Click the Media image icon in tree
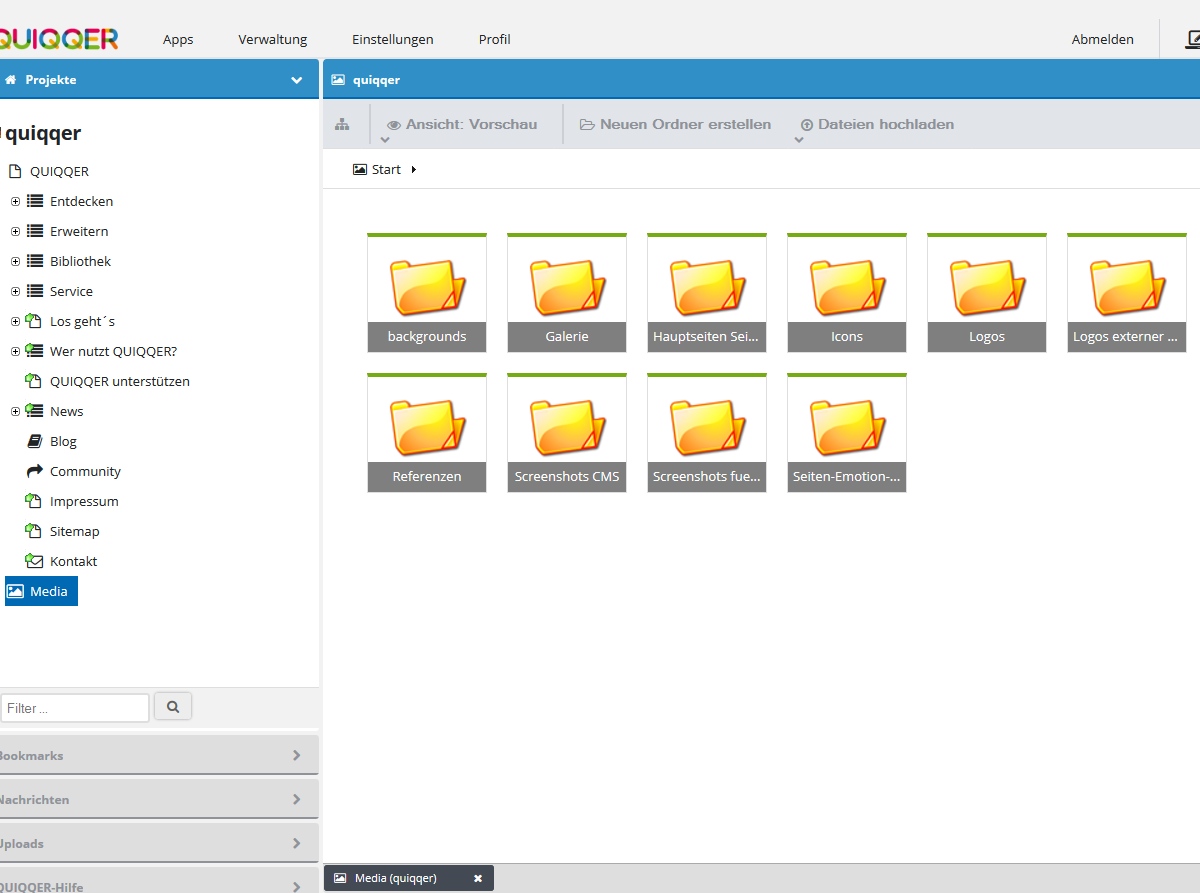Viewport: 1200px width, 893px height. coord(15,591)
